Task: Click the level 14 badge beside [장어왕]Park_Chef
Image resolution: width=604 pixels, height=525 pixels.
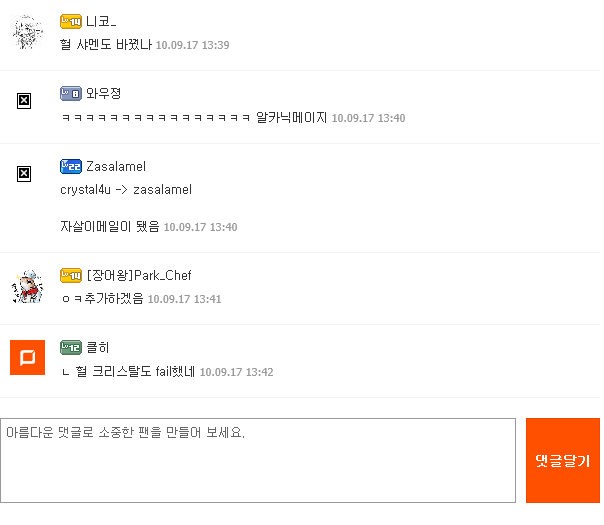Action: click(x=70, y=275)
